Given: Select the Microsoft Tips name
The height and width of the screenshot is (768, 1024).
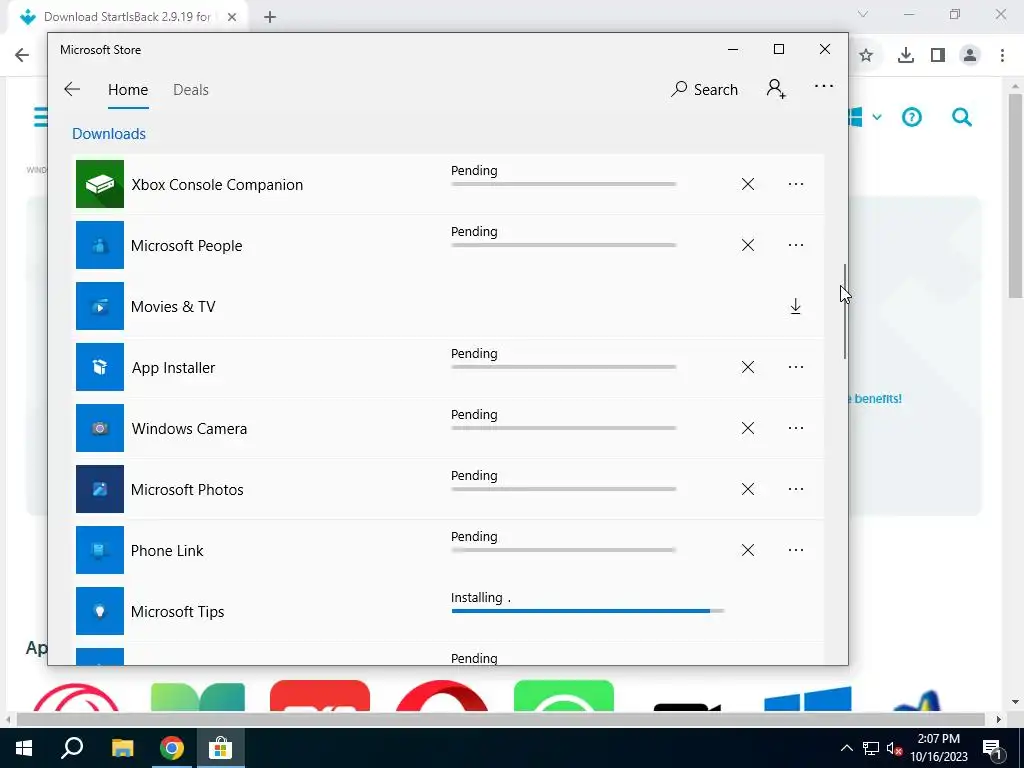Looking at the screenshot, I should pyautogui.click(x=178, y=612).
